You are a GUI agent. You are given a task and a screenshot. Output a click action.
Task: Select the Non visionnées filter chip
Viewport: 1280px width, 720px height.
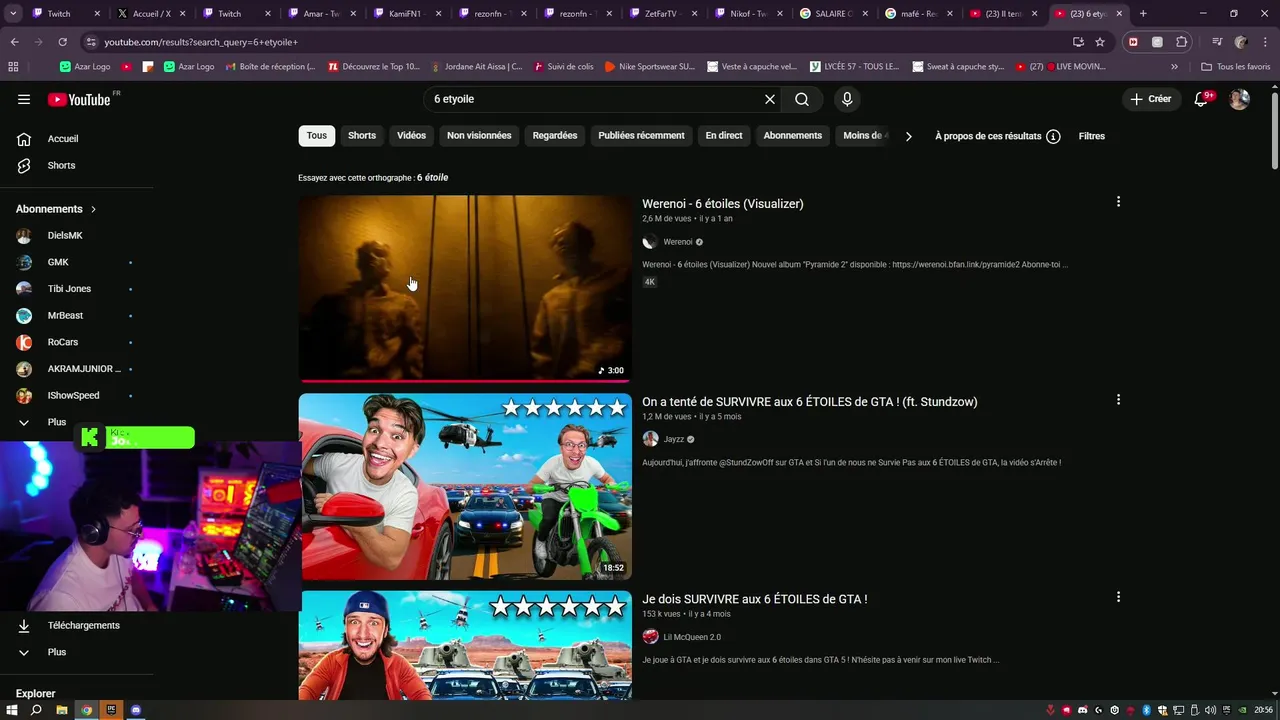(x=479, y=136)
